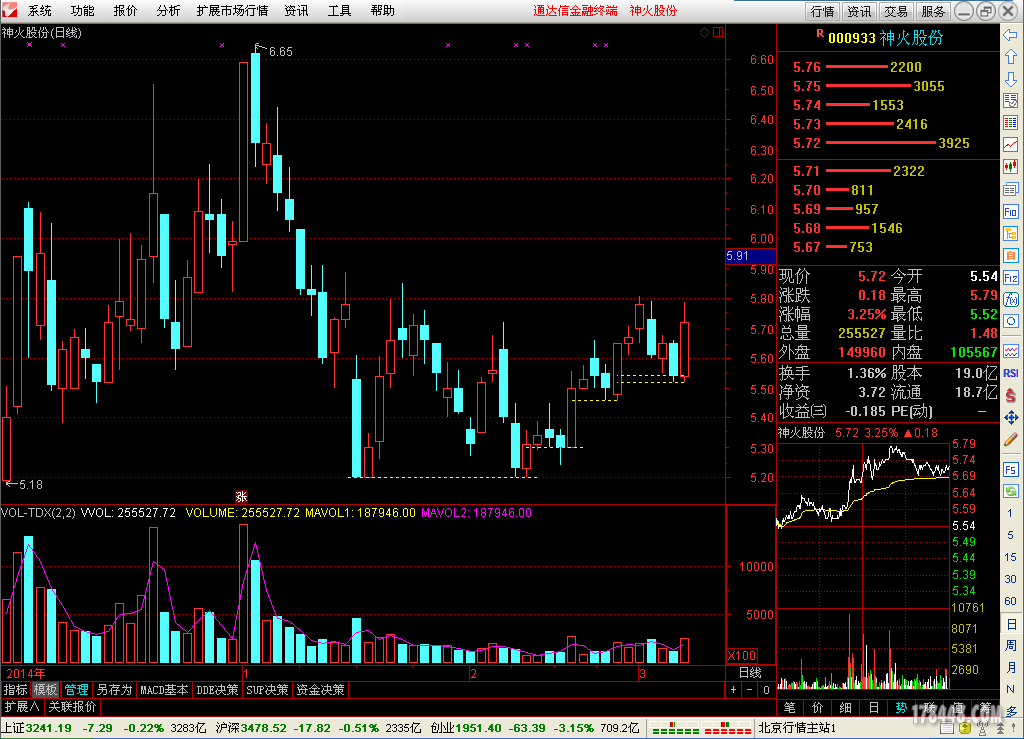Click the up arrow sidebar icon
Viewport: 1024px width, 739px height.
(x=1010, y=57)
